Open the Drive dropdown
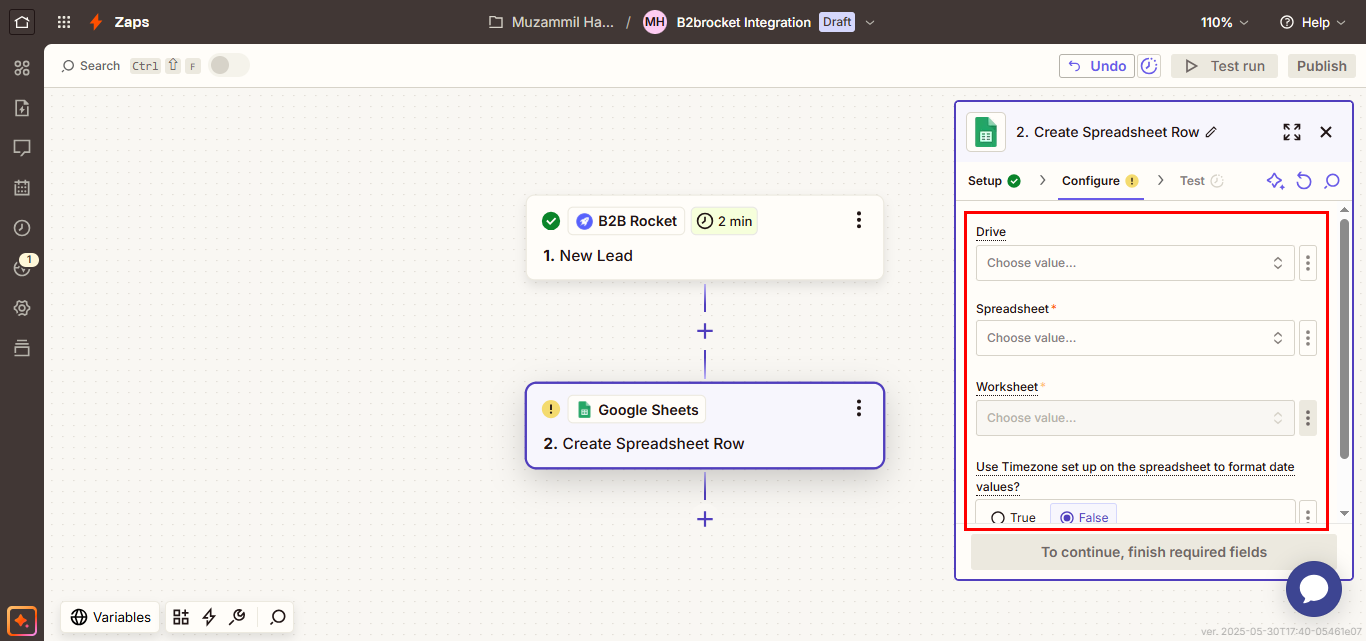Image resolution: width=1366 pixels, height=641 pixels. (1134, 263)
